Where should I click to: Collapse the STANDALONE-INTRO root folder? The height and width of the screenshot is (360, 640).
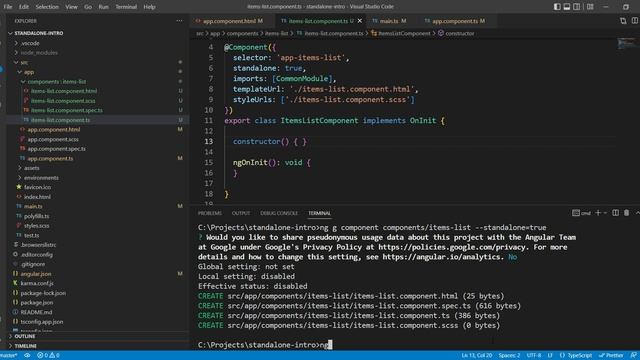pos(39,33)
